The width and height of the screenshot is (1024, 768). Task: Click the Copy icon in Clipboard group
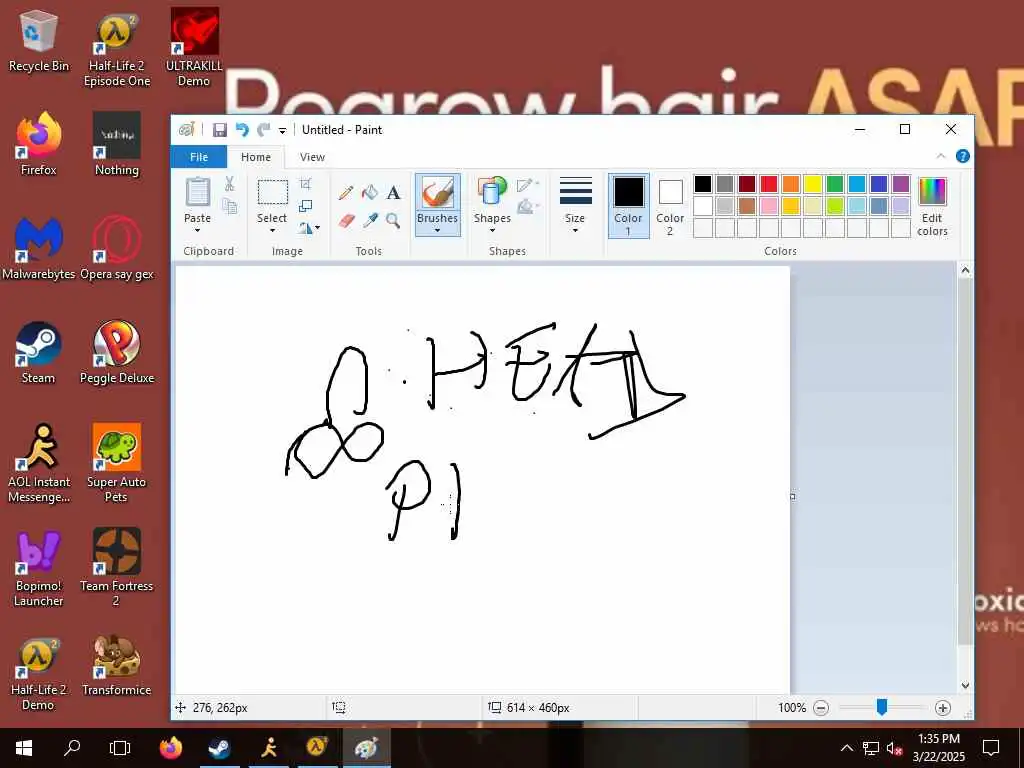229,207
